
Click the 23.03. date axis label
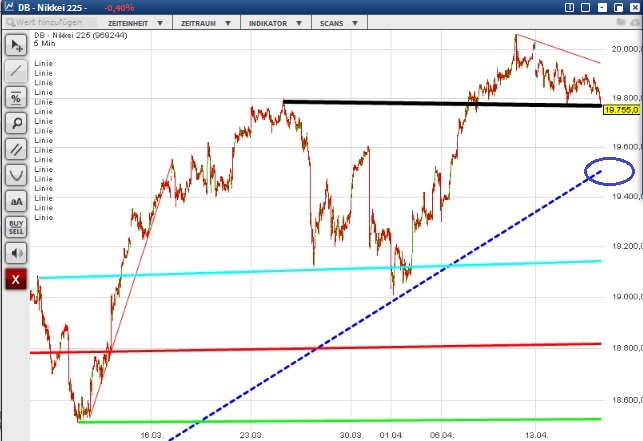pyautogui.click(x=251, y=435)
